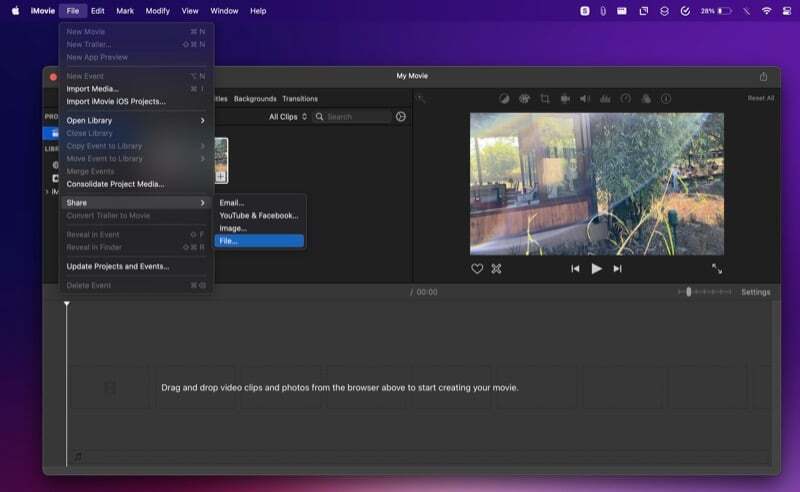Viewport: 800px width, 492px height.
Task: Click the magic wand auto-enhance icon
Action: click(x=421, y=99)
